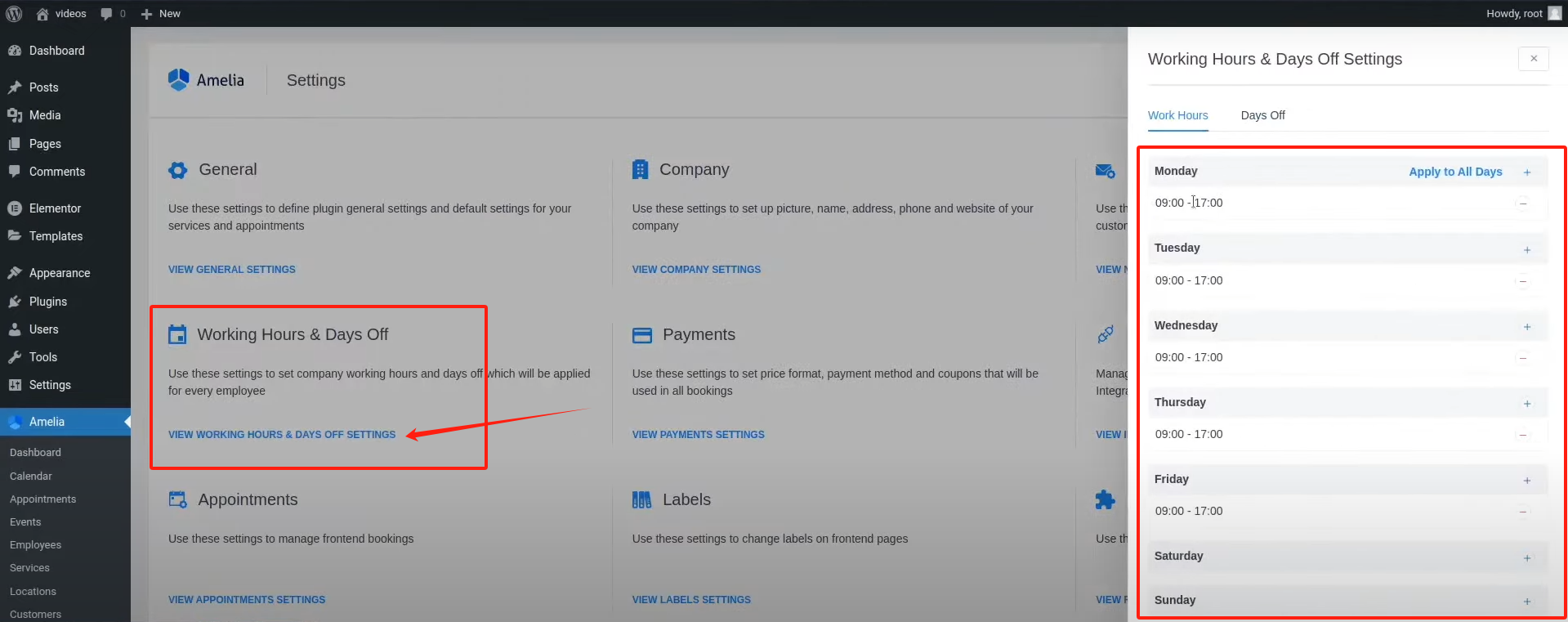Close the Working Hours settings panel

[x=1533, y=59]
